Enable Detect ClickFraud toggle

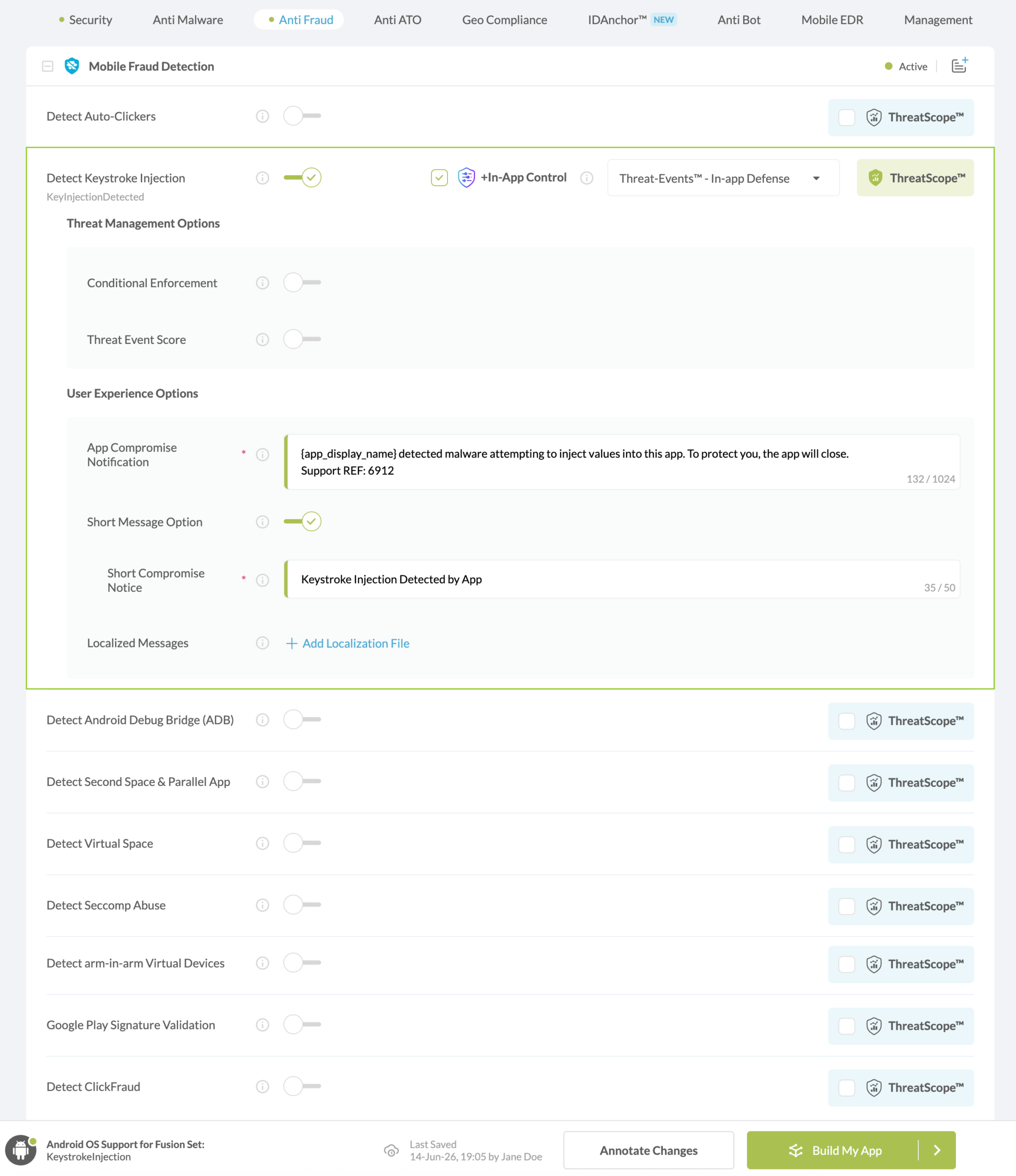click(x=303, y=1086)
